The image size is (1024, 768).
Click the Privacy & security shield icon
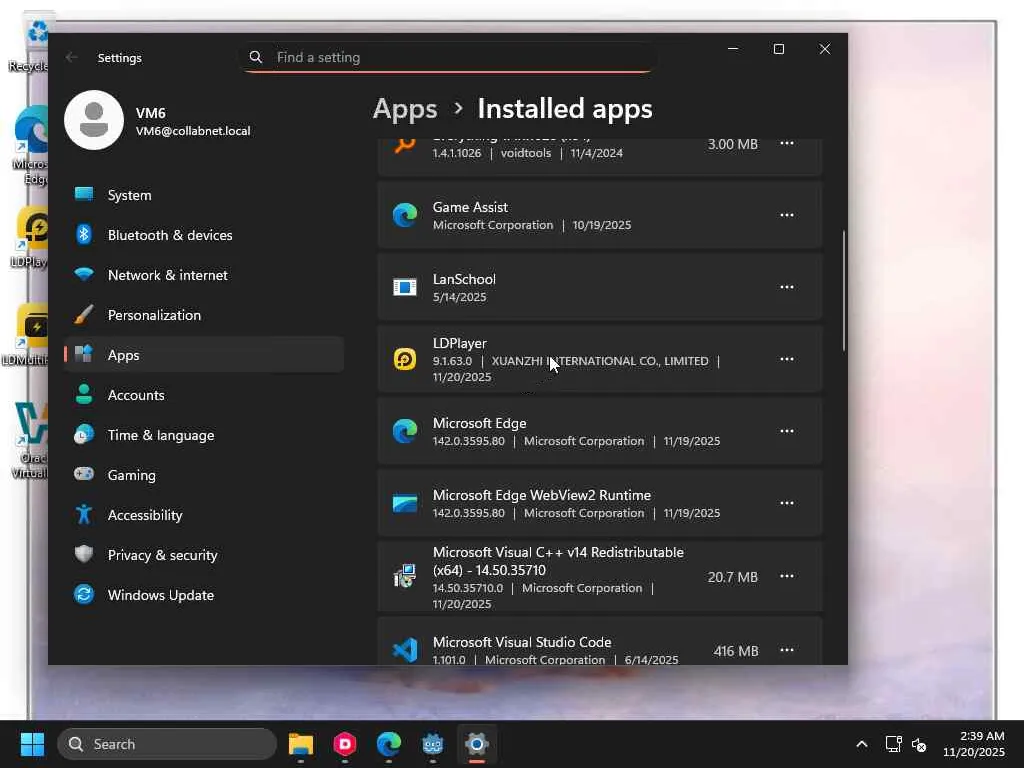point(84,554)
